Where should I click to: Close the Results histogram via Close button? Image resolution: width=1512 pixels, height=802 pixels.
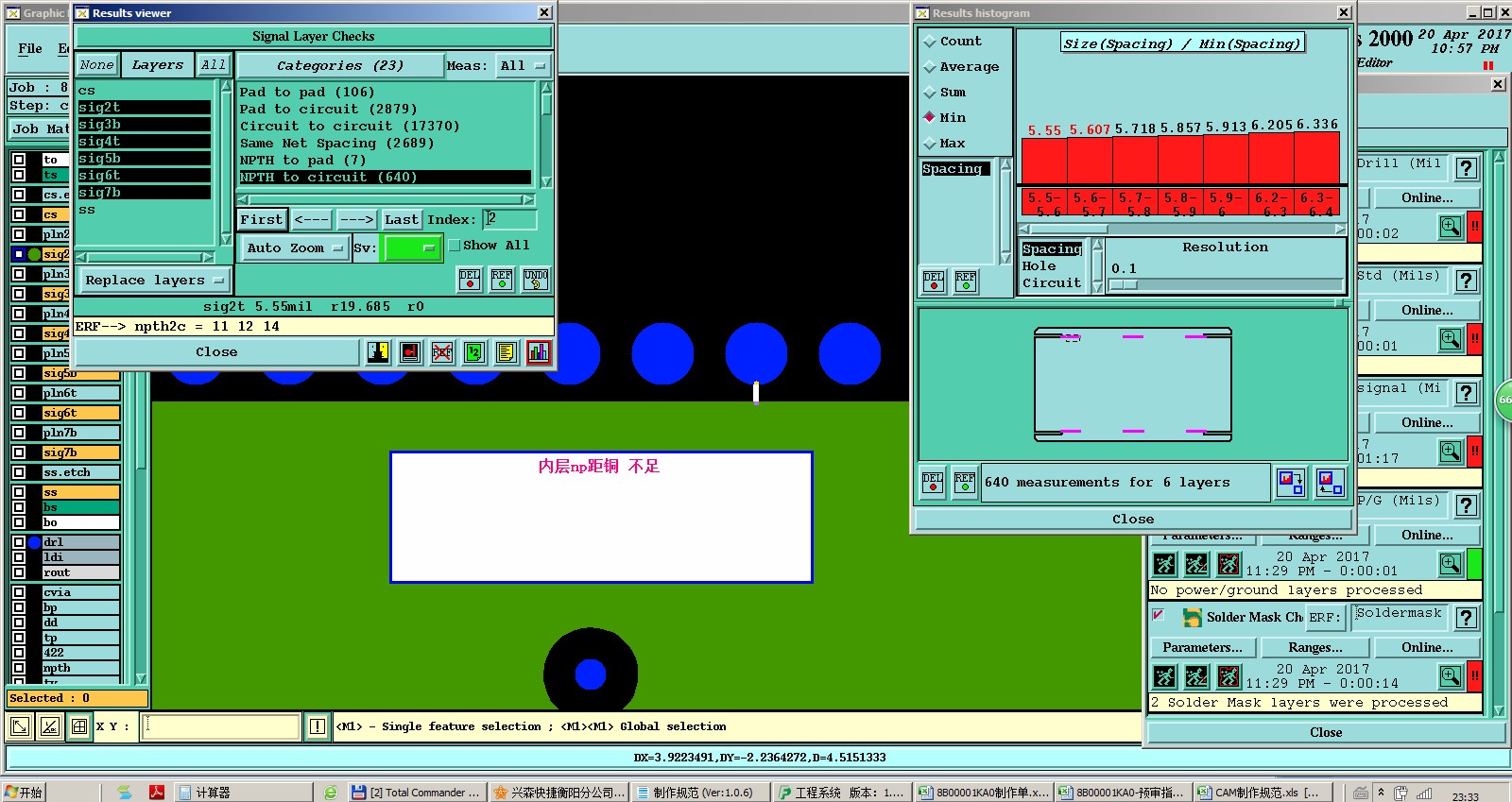point(1133,519)
